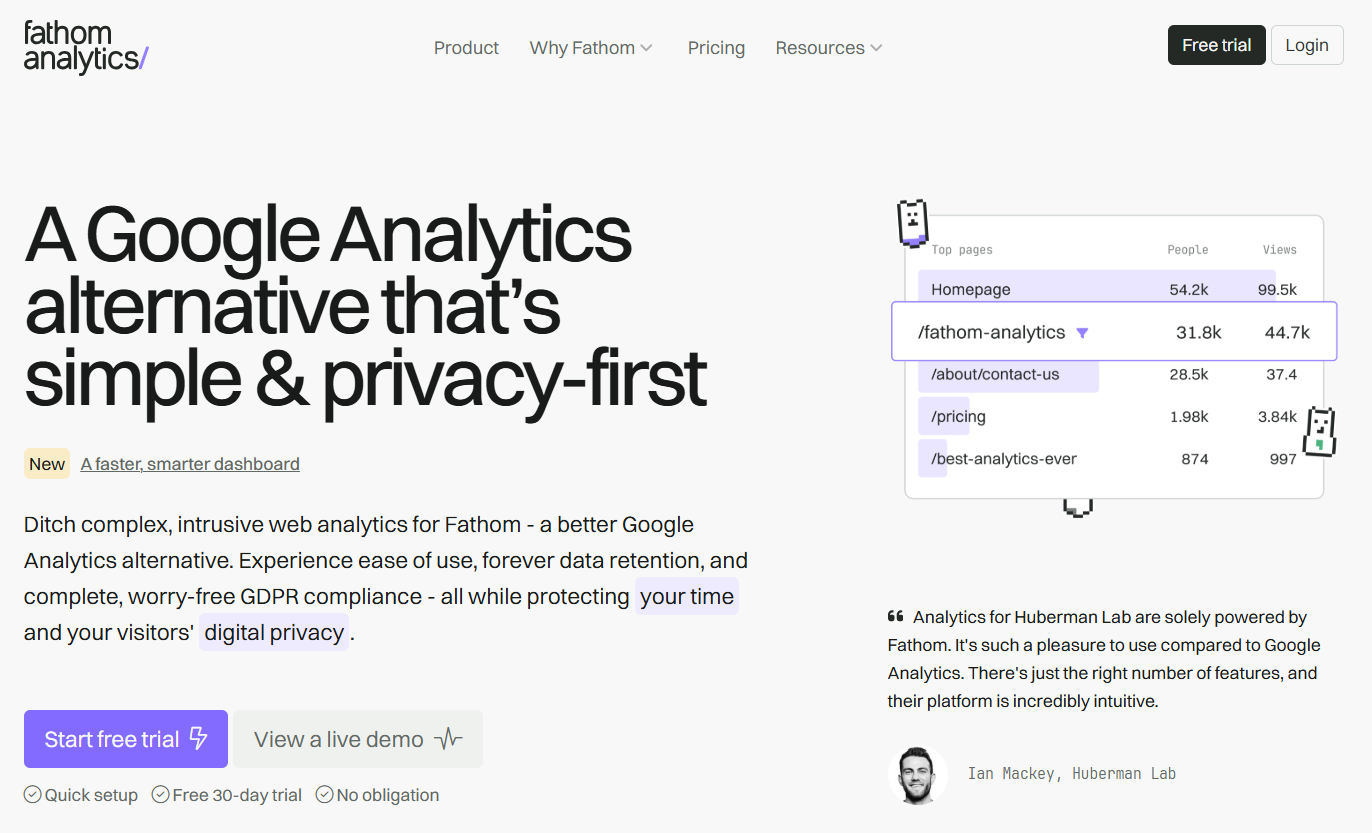Follow the 'A faster, smarter dashboard' link

point(190,463)
